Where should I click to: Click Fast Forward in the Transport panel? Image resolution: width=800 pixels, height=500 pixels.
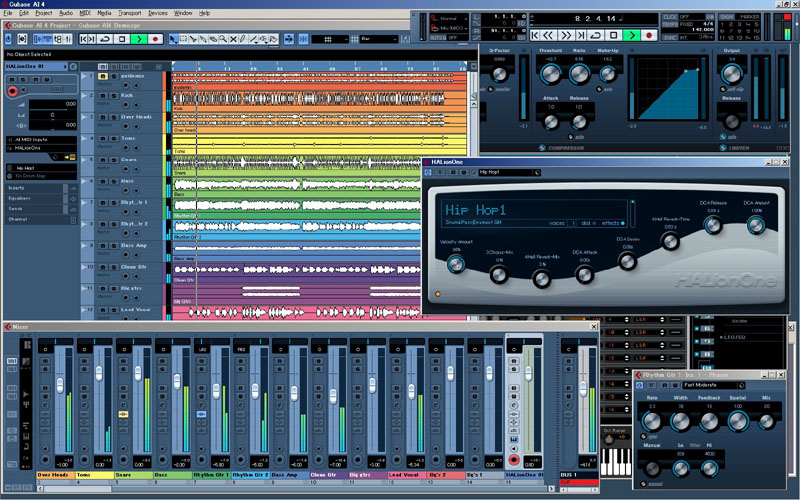pos(566,35)
